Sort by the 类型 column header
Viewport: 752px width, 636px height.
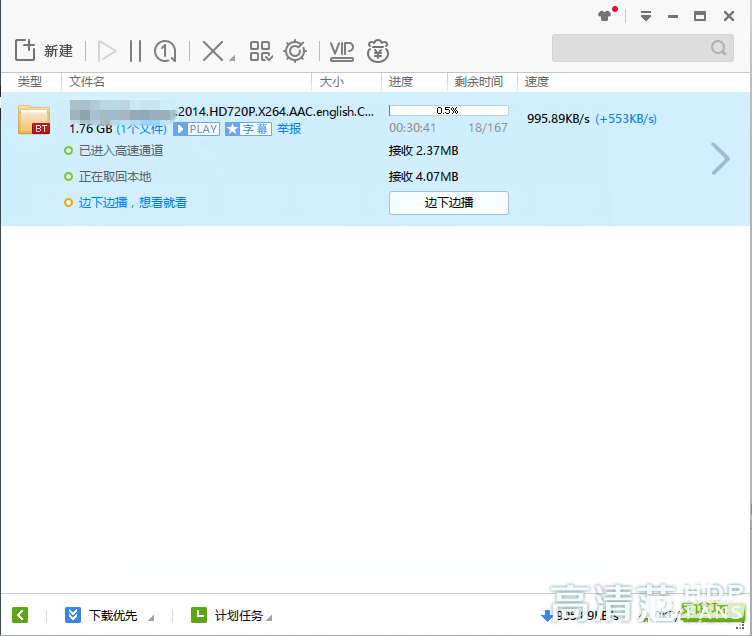[x=30, y=82]
